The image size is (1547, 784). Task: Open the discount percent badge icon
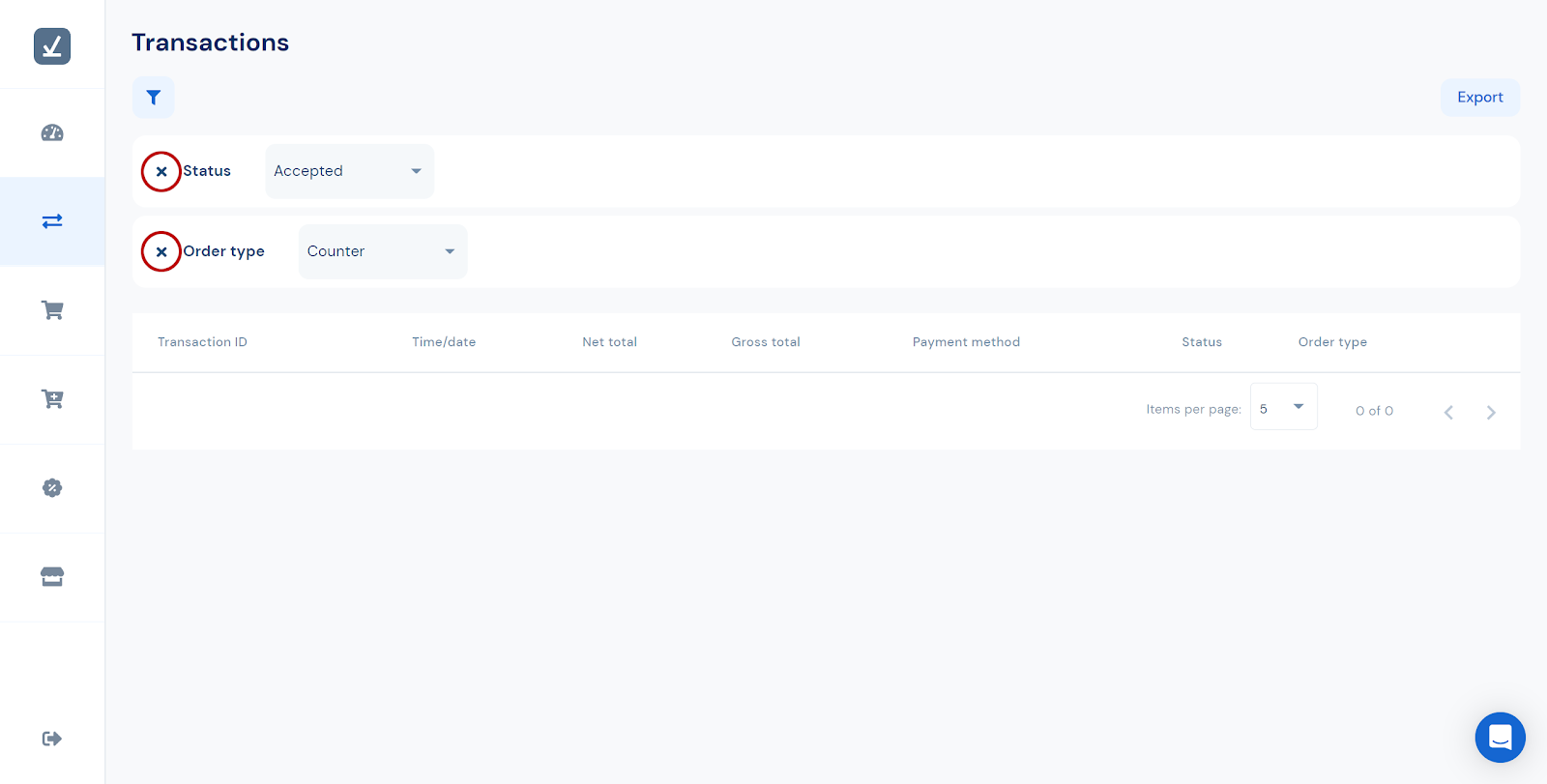point(52,488)
